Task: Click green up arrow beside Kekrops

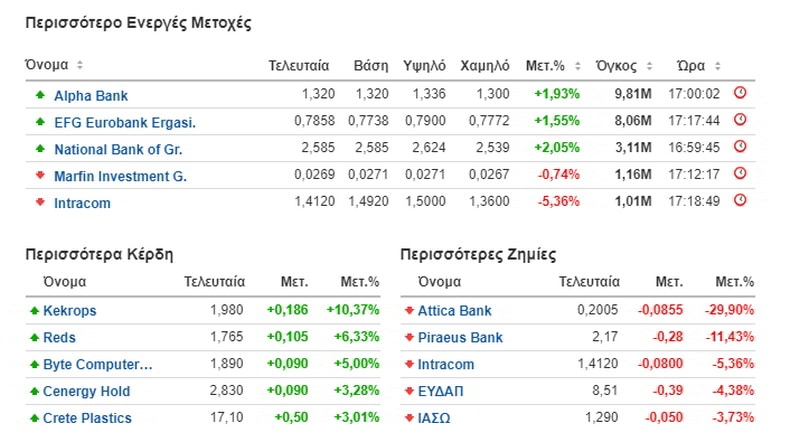Action: coord(35,310)
